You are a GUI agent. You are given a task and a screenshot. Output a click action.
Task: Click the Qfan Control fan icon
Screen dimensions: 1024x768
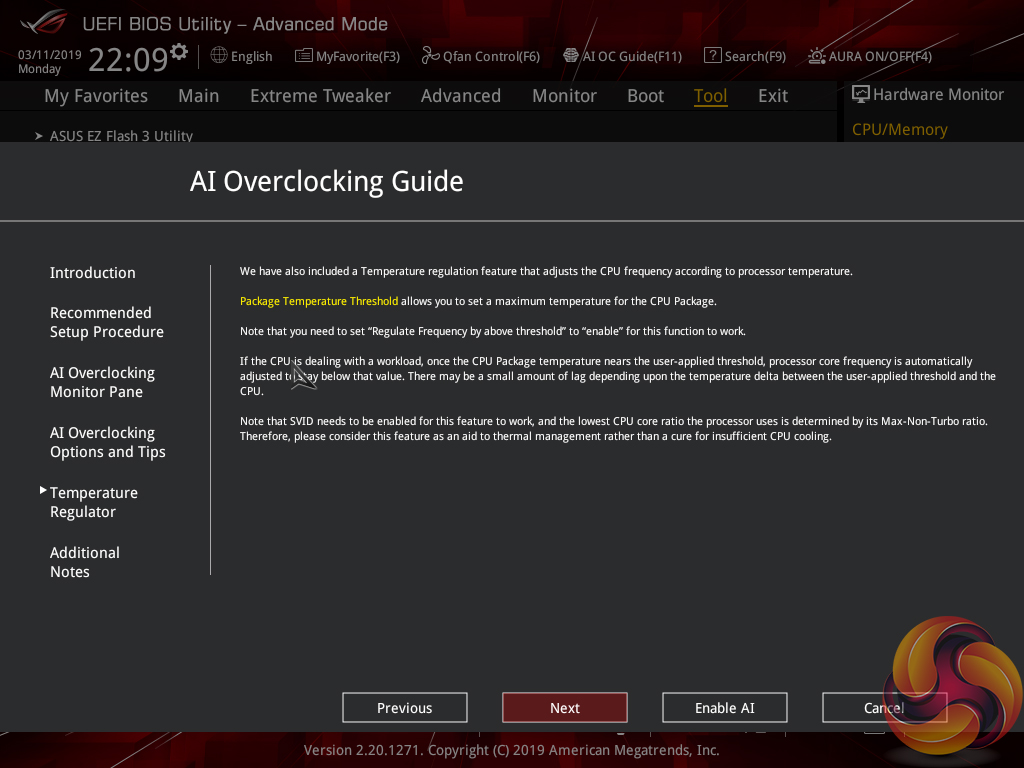tap(430, 56)
